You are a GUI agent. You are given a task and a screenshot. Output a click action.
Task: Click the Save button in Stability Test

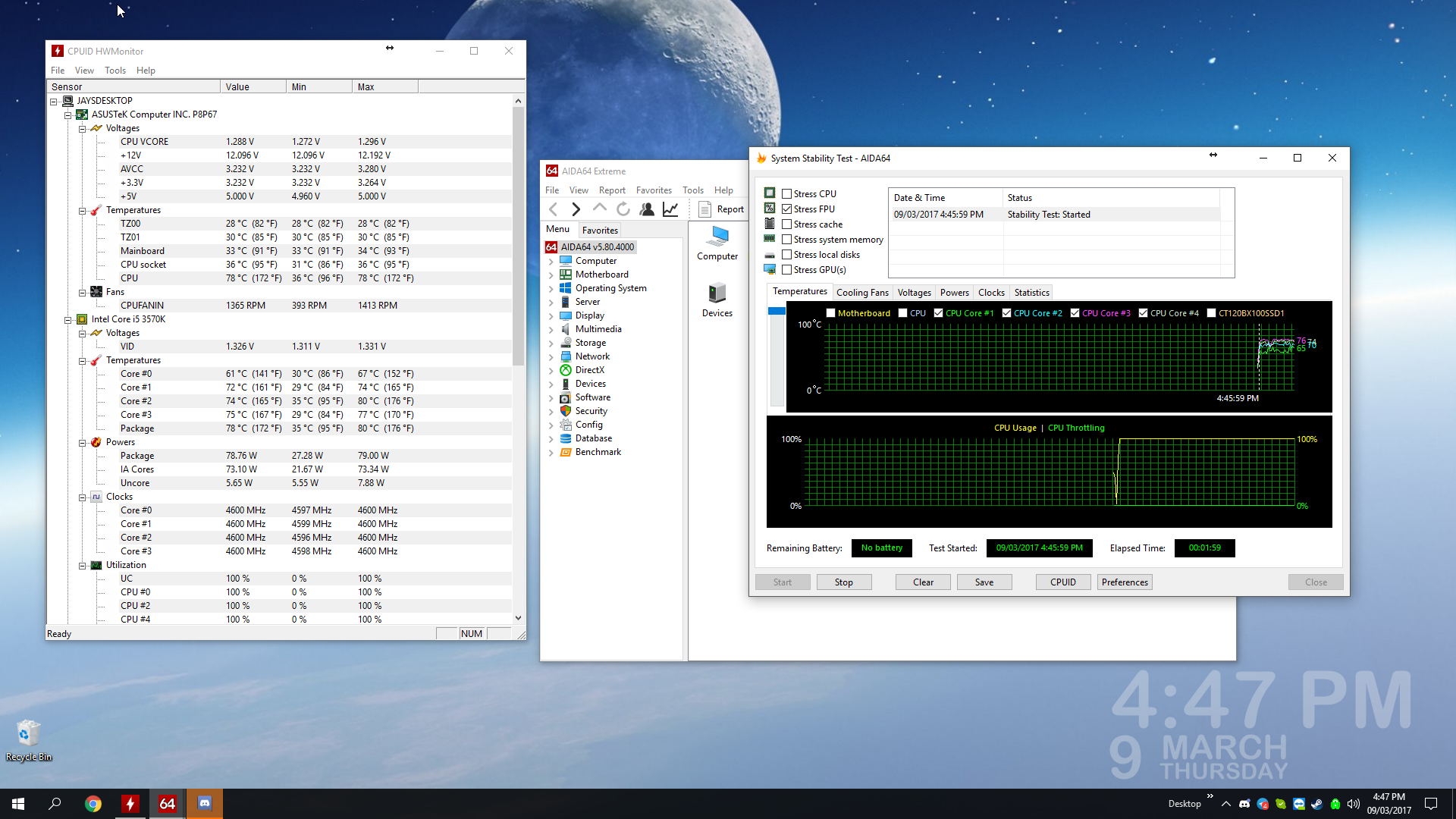(984, 582)
